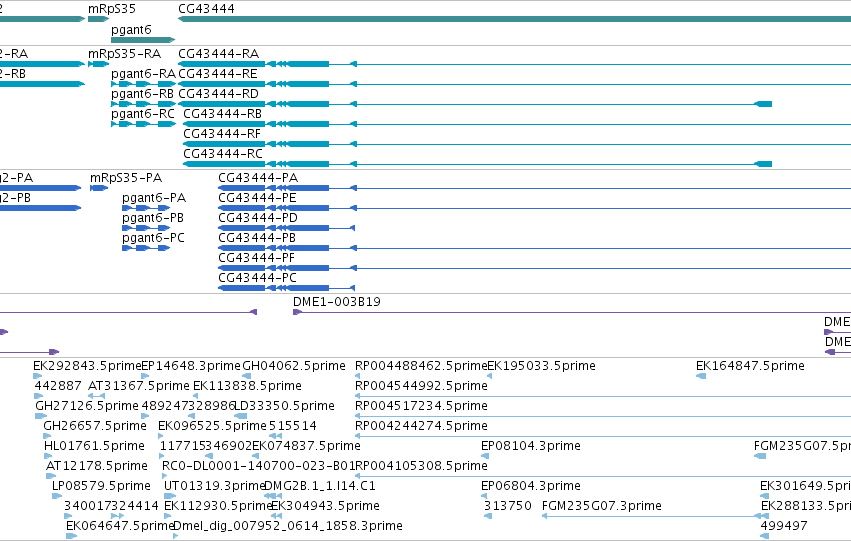Select the 313750 feature label
Screen dimensions: 851x541
pyautogui.click(x=508, y=506)
